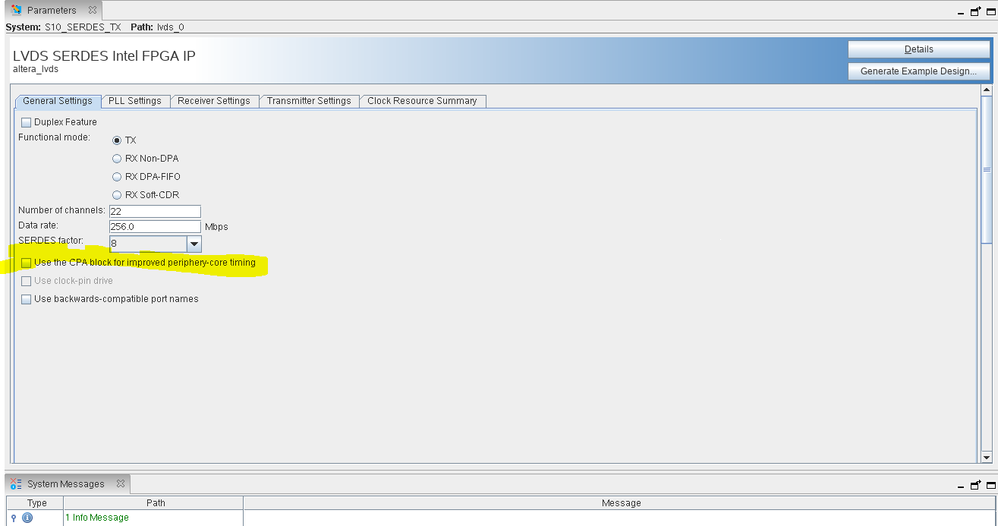
Task: Click the Functional mode label
Action: 54,138
